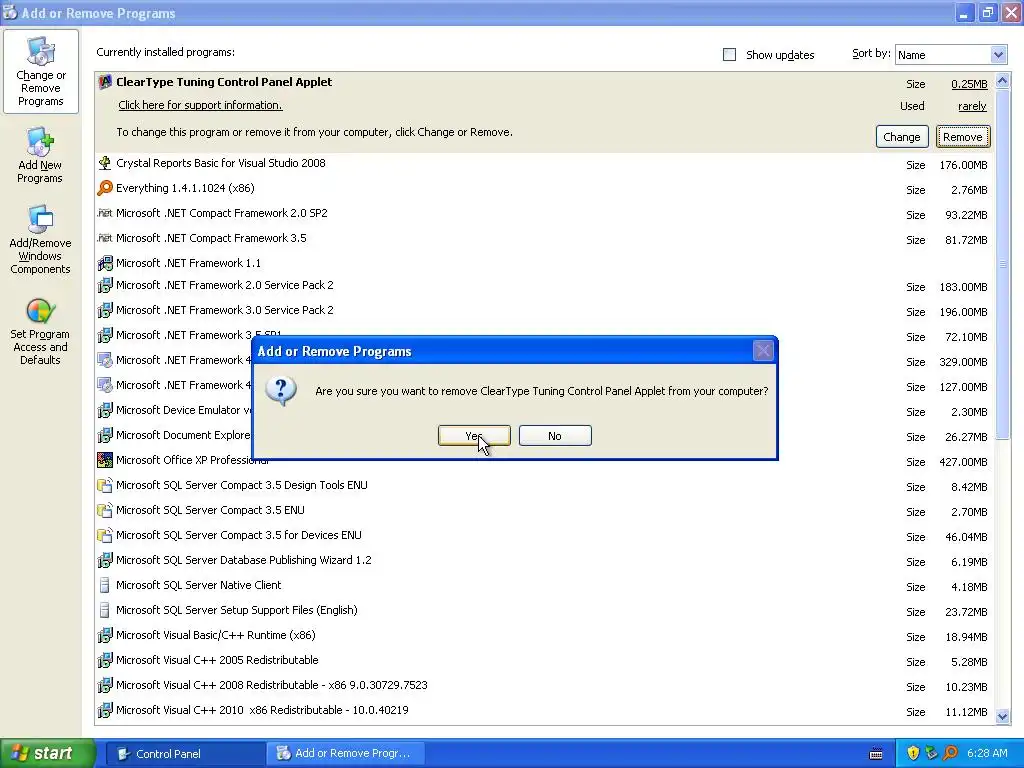
Task: Click .NET Compact Framework 3.5 icon
Action: click(104, 238)
